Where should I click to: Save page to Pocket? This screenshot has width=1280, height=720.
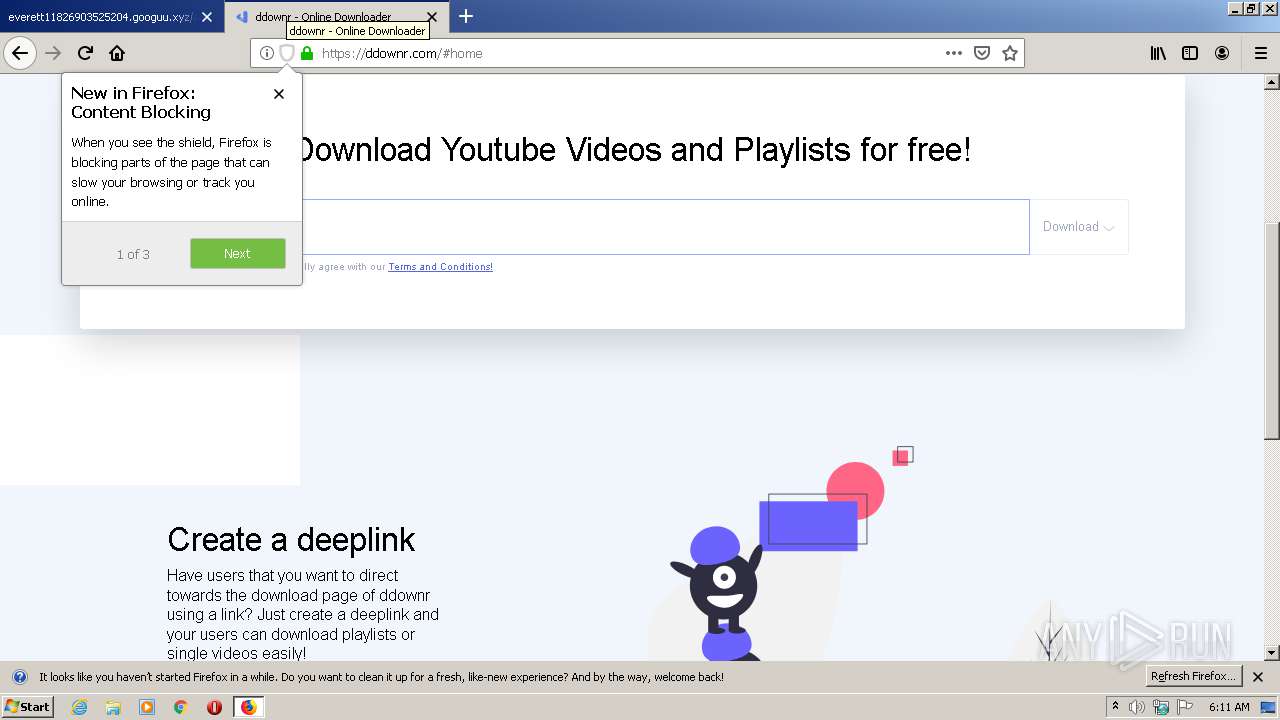[982, 53]
